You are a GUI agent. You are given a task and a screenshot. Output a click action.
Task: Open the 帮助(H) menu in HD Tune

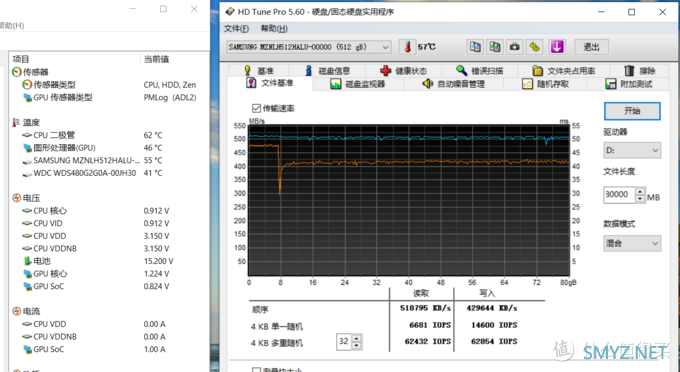coord(274,29)
